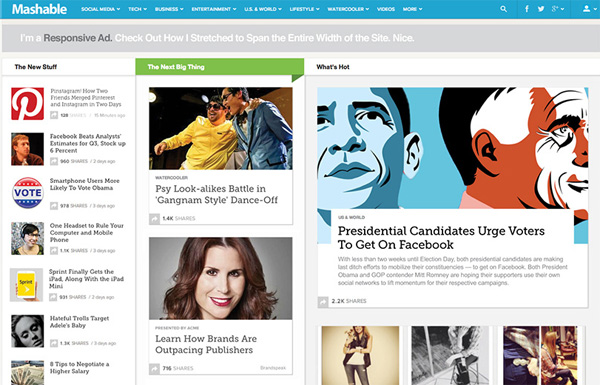The image size is (600, 385).
Task: Open the Videos menu item
Action: pos(386,9)
